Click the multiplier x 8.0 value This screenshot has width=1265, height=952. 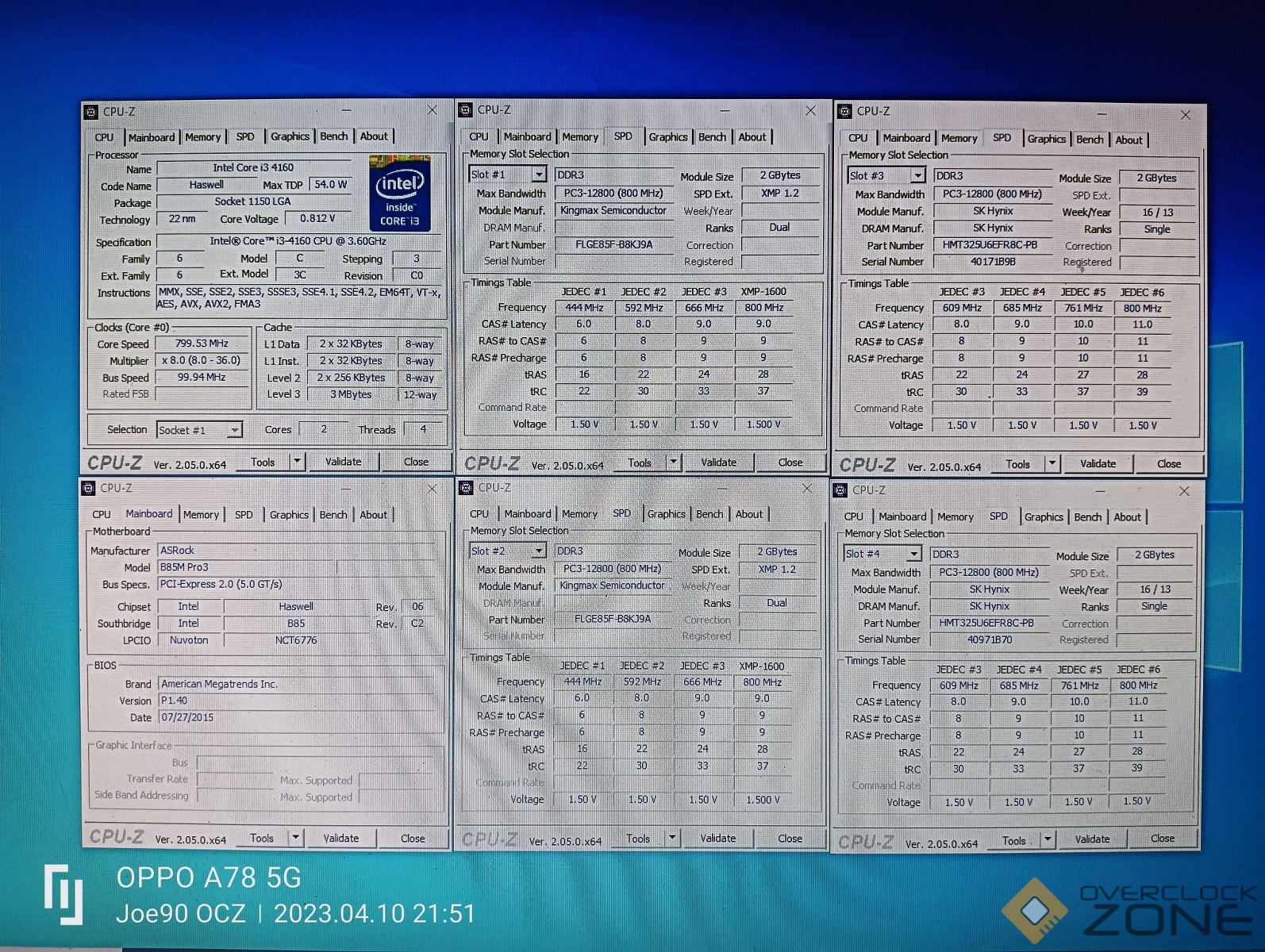point(202,360)
